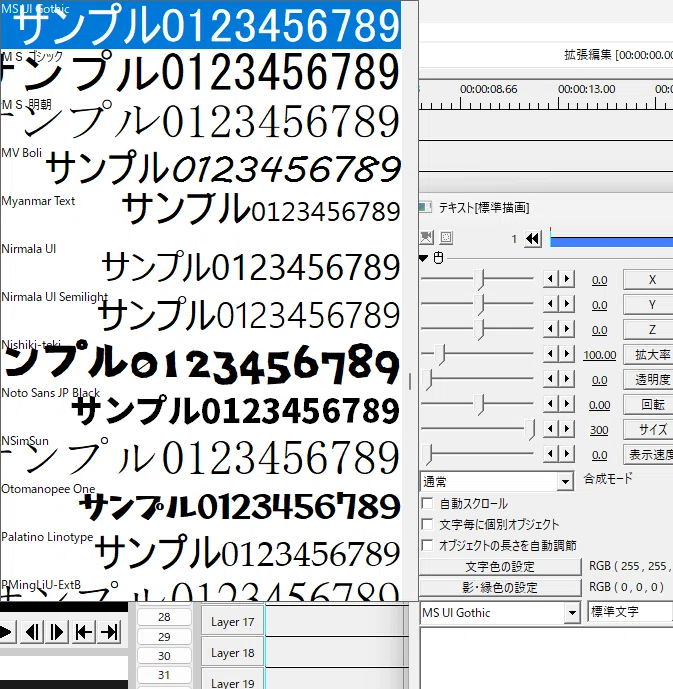Pick Palatino Linotype font sample
The height and width of the screenshot is (689, 673).
click(201, 552)
